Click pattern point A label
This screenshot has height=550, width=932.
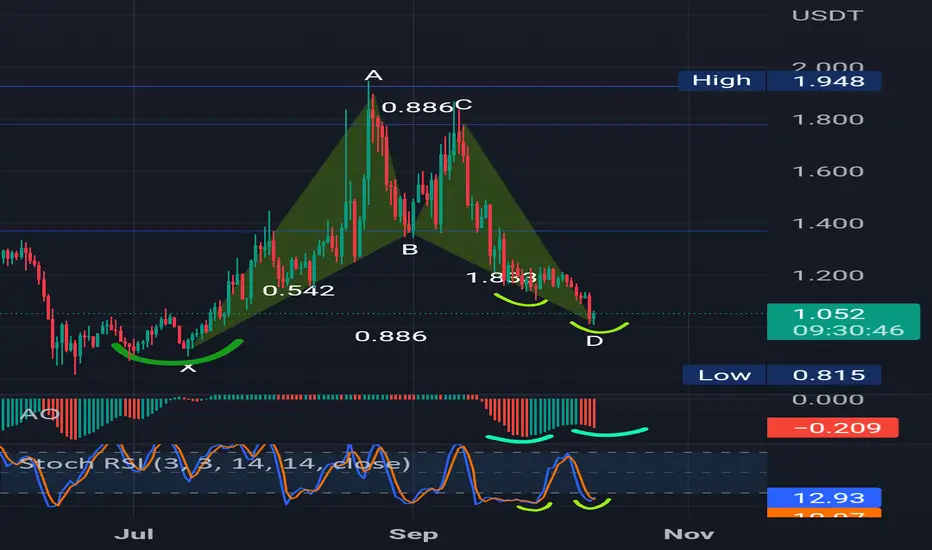373,76
